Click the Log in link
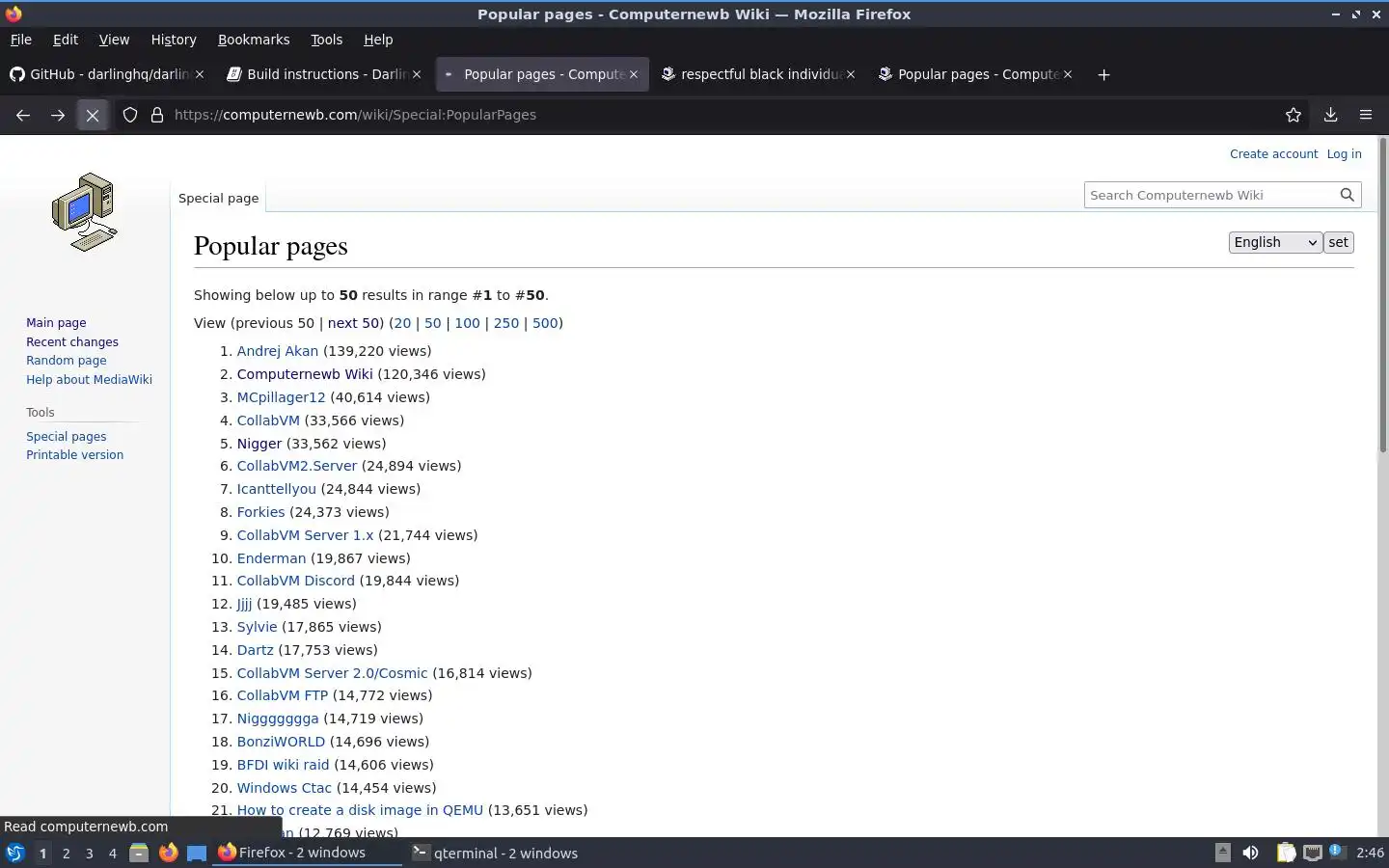Screen dimensions: 1389x868 coord(1344,153)
